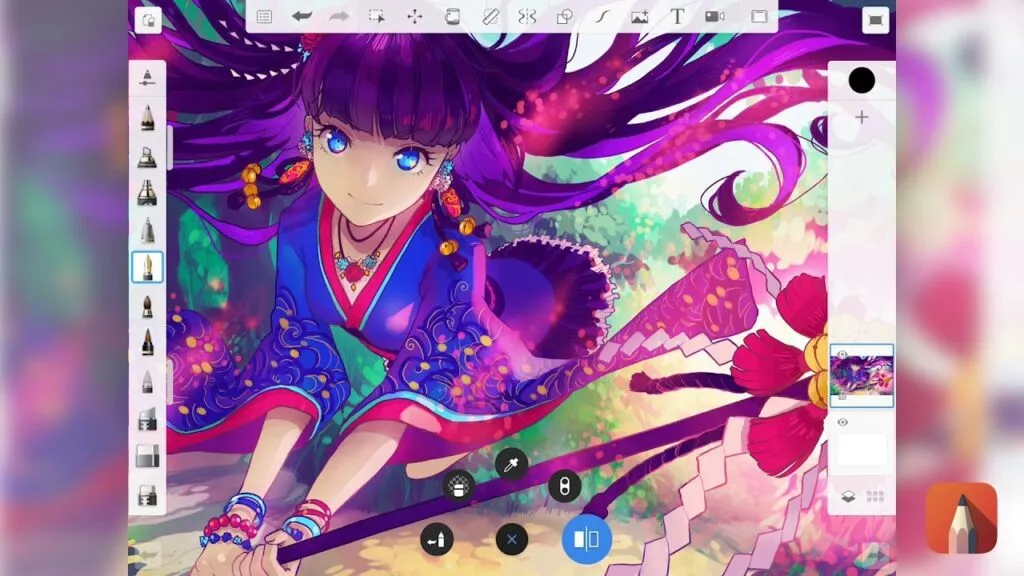
Task: Choose the flat chisel brush
Action: [x=148, y=419]
